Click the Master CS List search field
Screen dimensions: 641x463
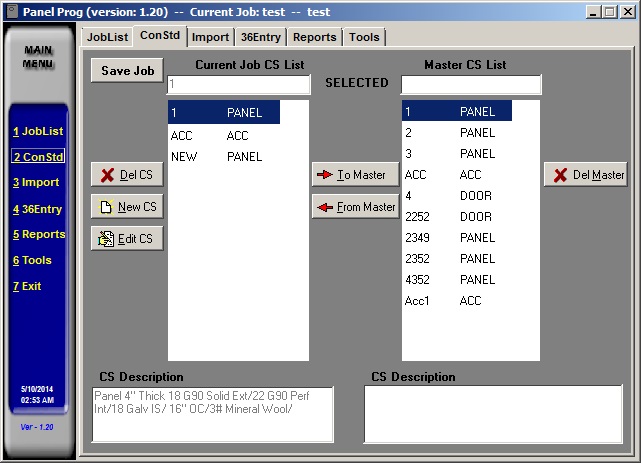[471, 84]
